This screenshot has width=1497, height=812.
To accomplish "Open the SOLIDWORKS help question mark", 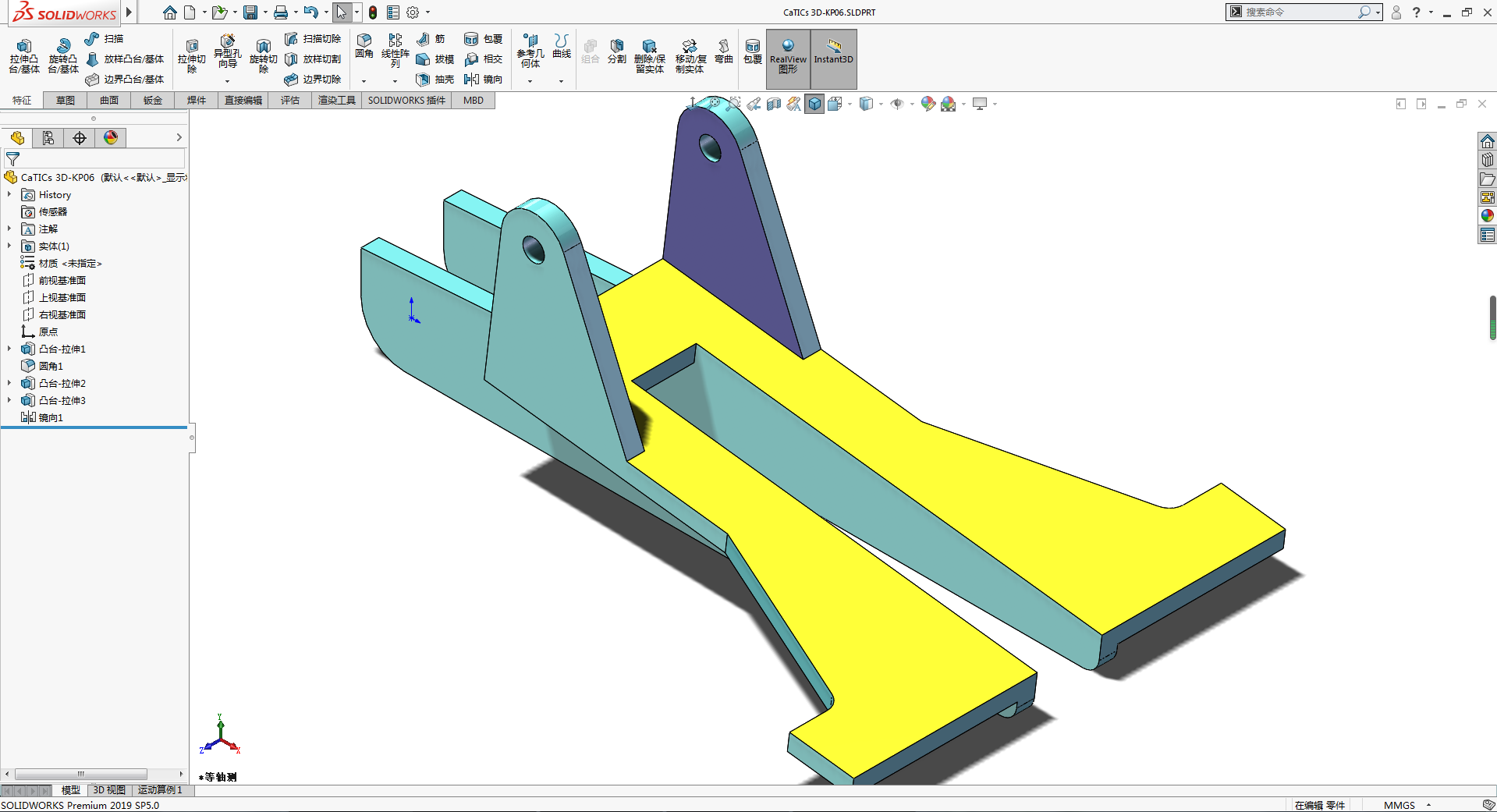I will (x=1416, y=12).
